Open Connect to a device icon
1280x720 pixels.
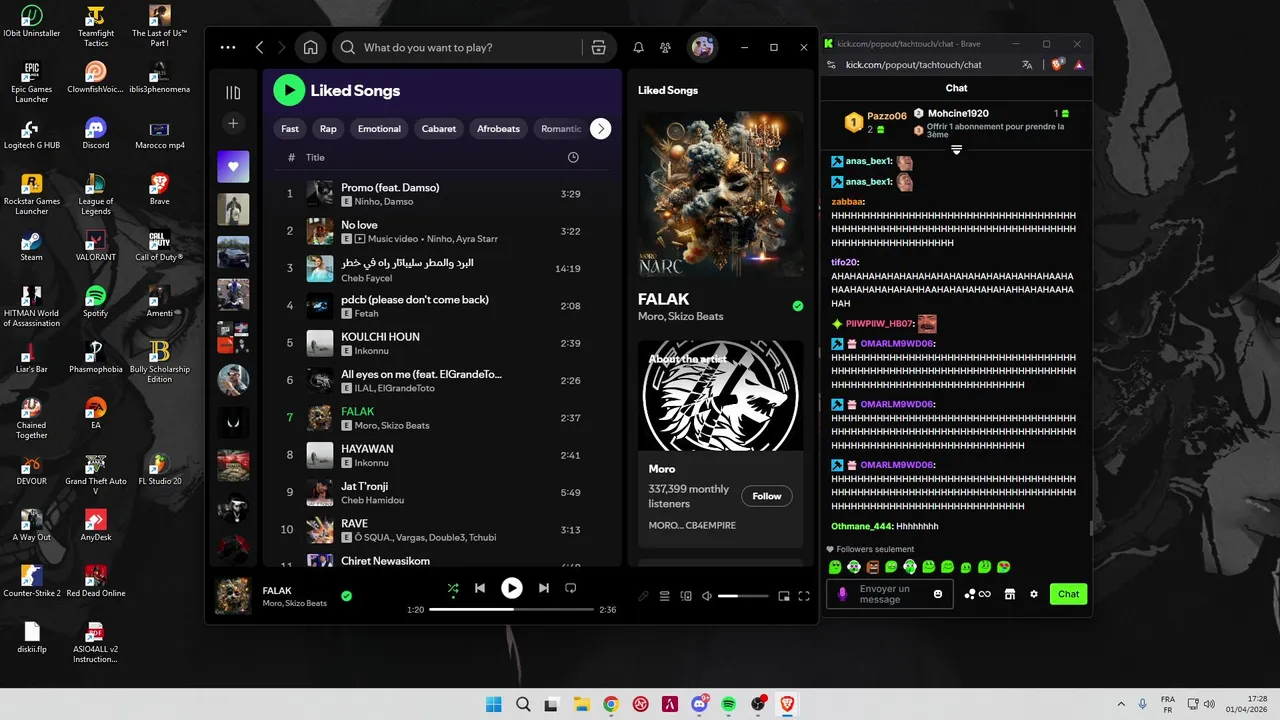point(686,596)
